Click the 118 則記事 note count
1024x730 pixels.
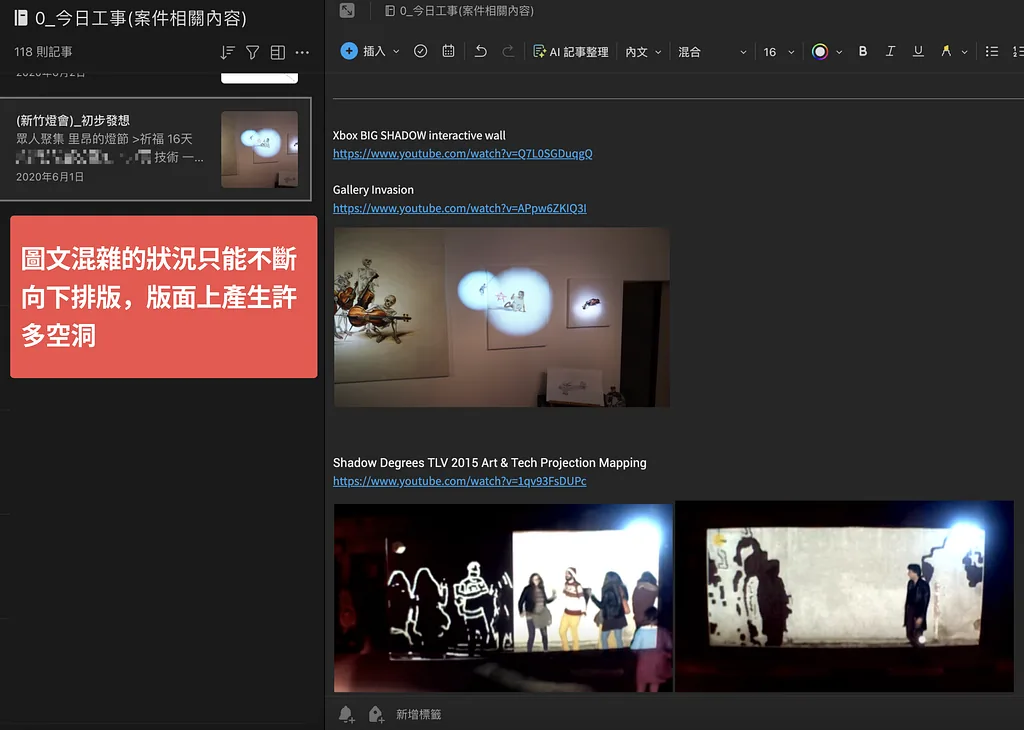(43, 52)
